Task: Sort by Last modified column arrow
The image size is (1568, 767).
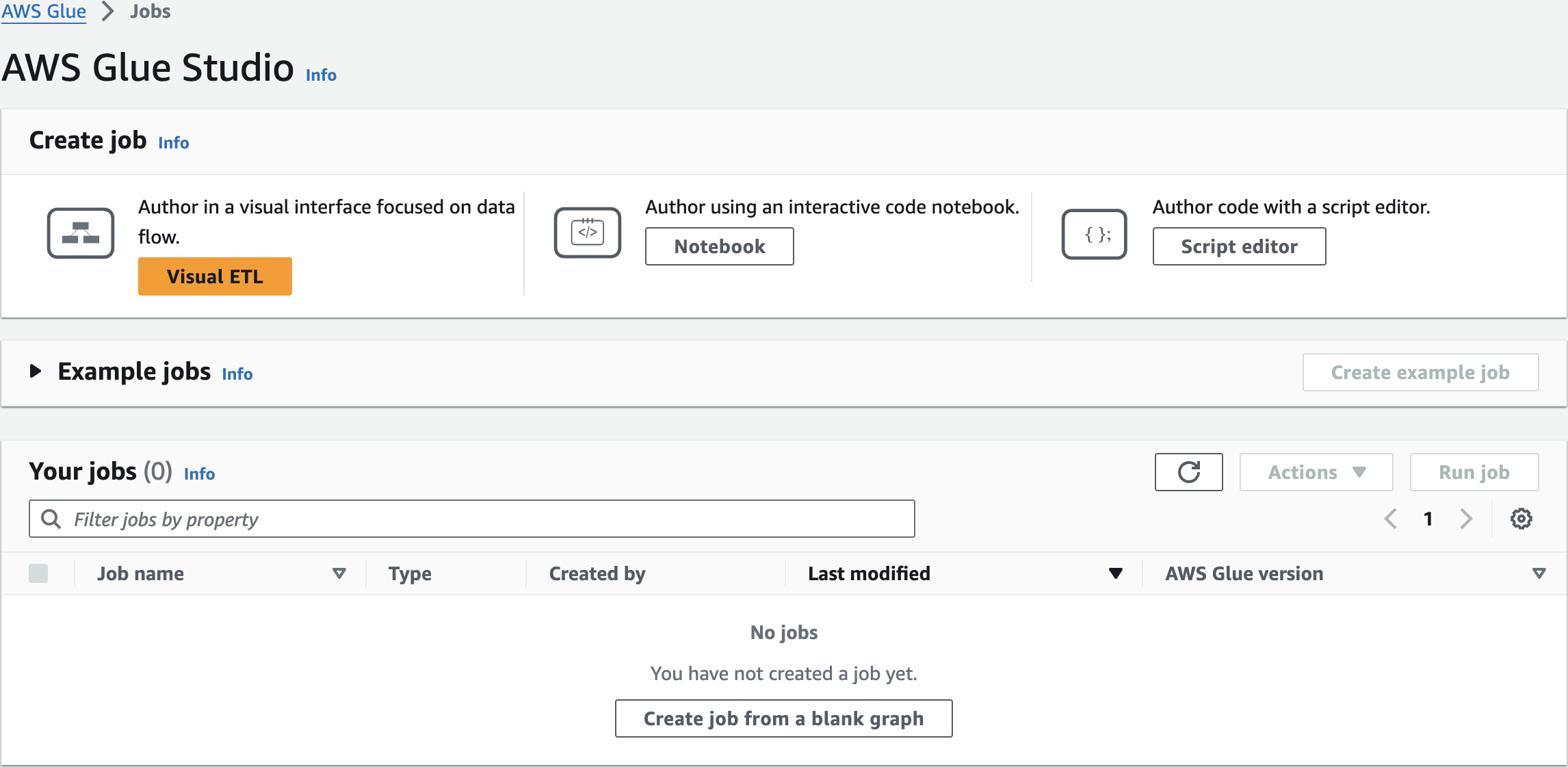Action: 1115,573
